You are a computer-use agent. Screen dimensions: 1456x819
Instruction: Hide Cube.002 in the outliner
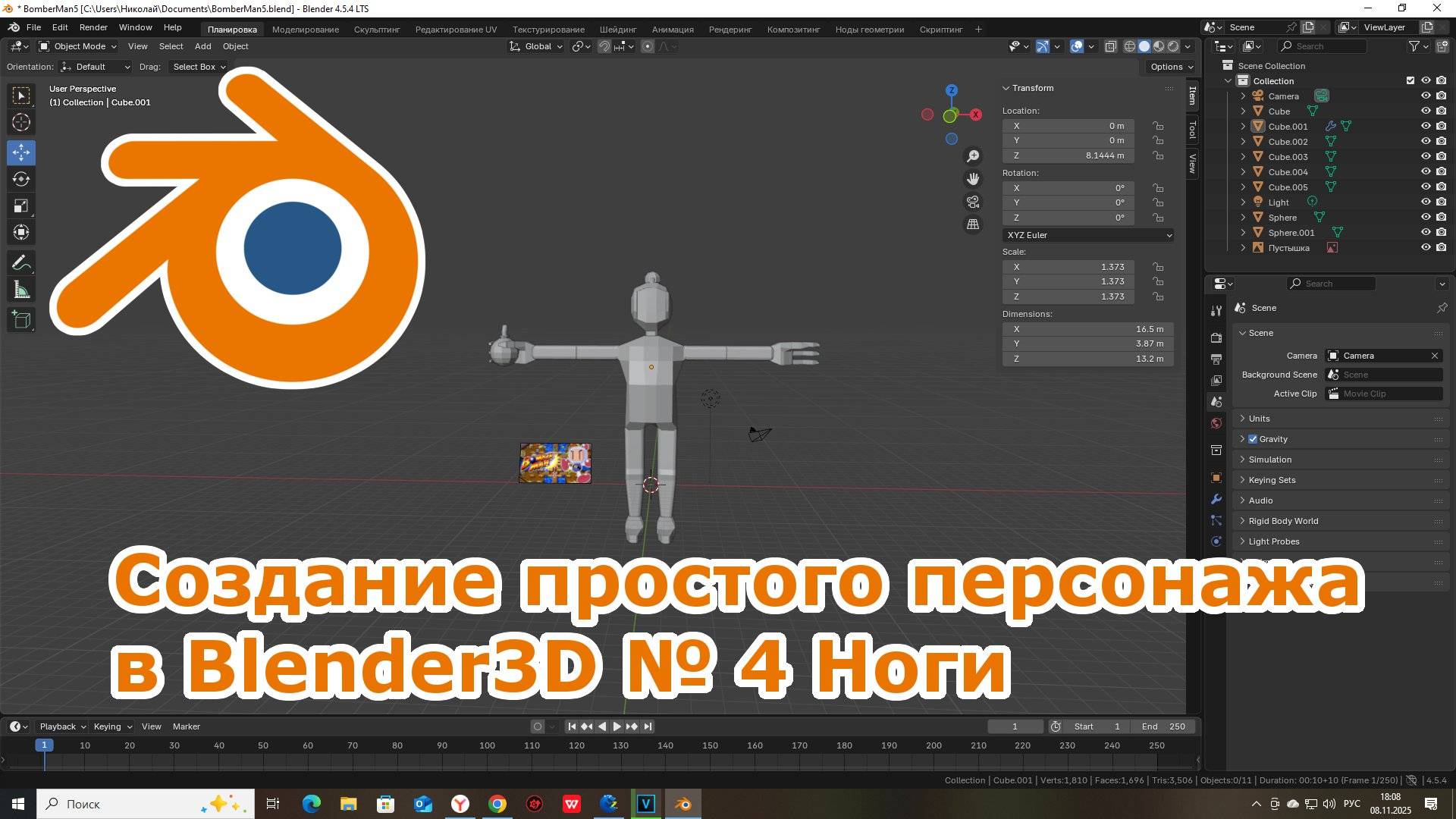(1425, 141)
